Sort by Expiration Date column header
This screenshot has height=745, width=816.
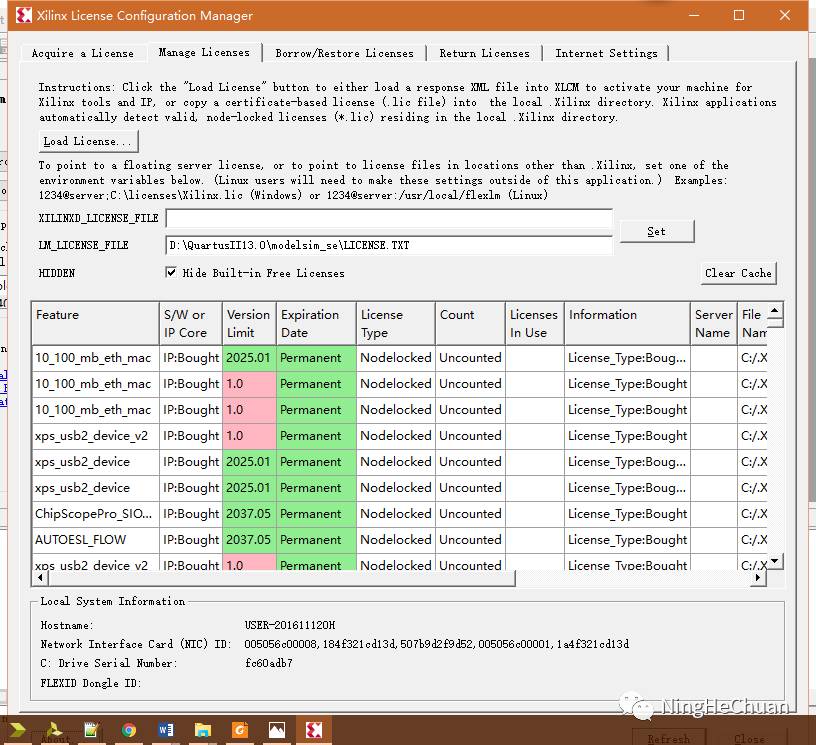tap(315, 323)
